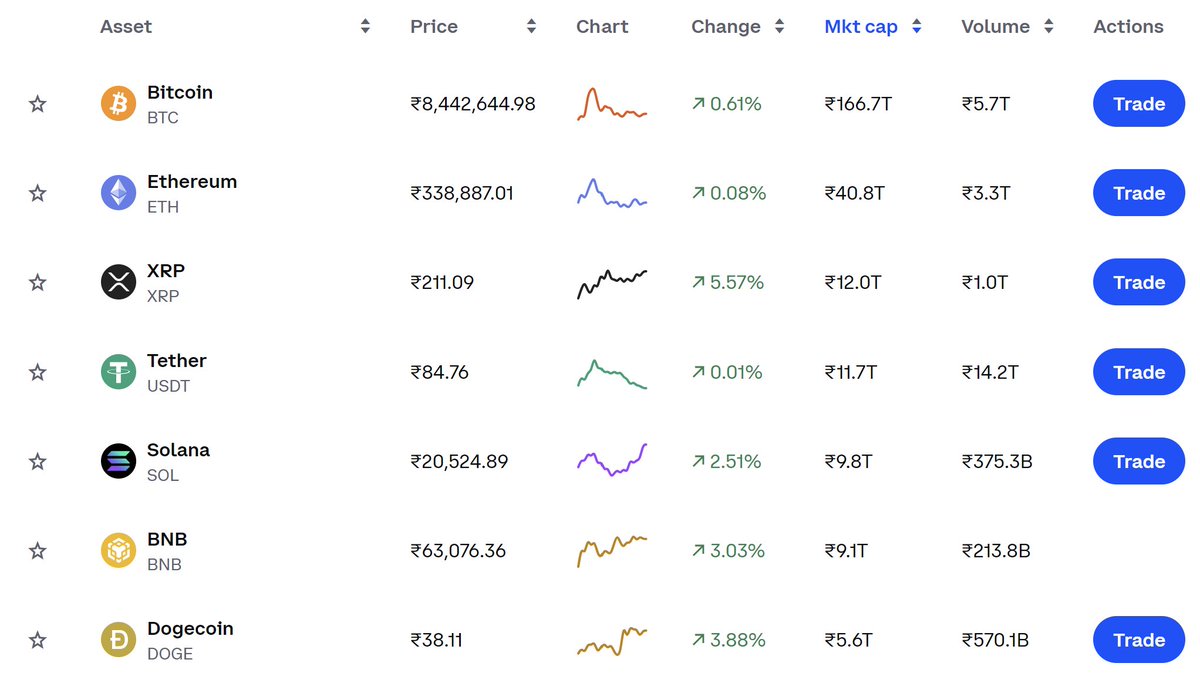
Task: Click the Bitcoin orange coin logo
Action: [x=118, y=104]
